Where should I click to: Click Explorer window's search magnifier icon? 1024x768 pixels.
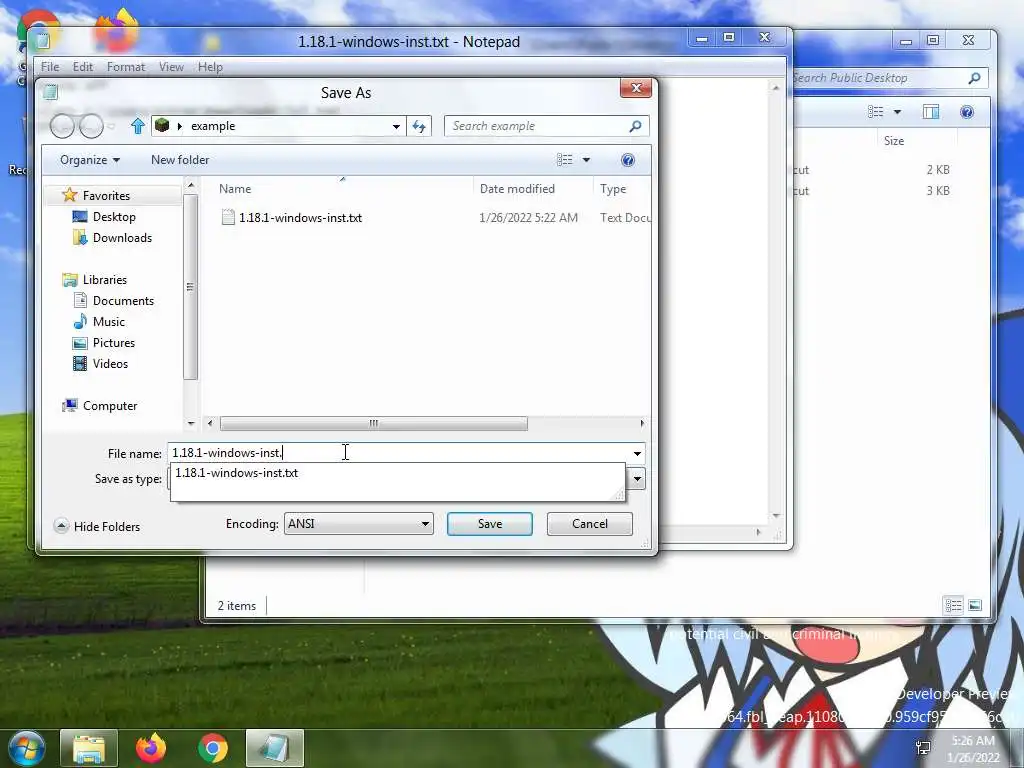[x=974, y=78]
